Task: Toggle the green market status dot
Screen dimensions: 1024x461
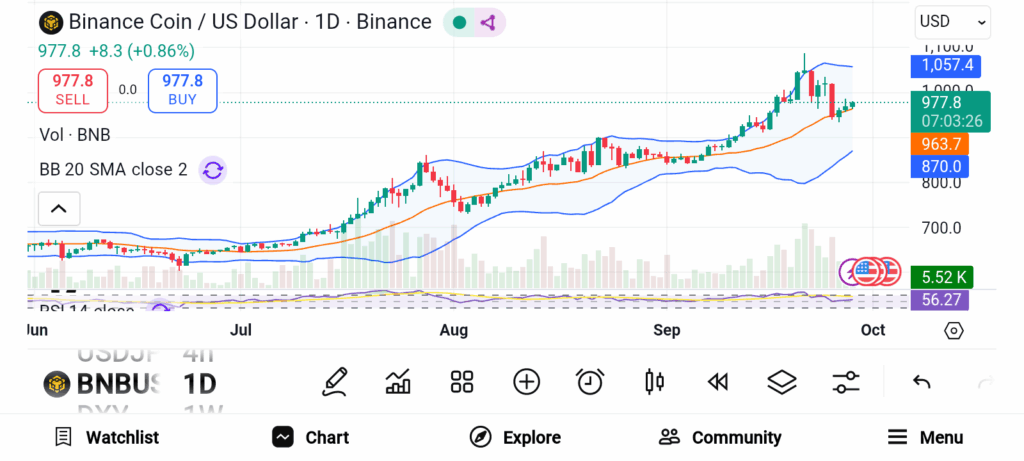Action: pyautogui.click(x=459, y=22)
